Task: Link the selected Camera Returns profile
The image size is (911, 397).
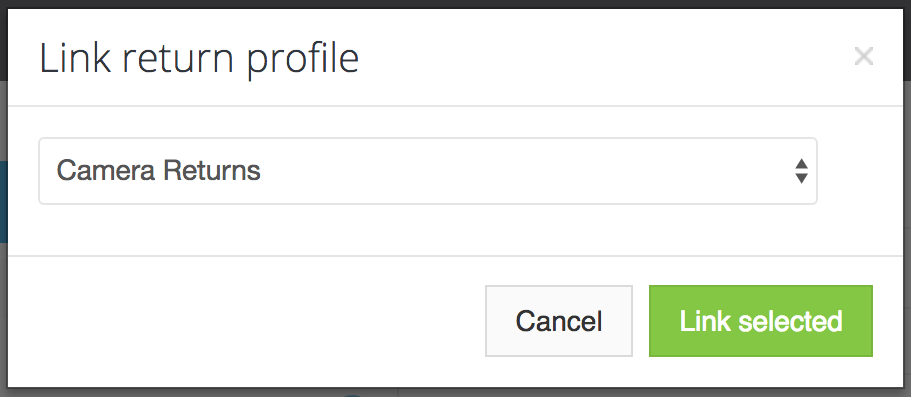Action: [x=761, y=321]
